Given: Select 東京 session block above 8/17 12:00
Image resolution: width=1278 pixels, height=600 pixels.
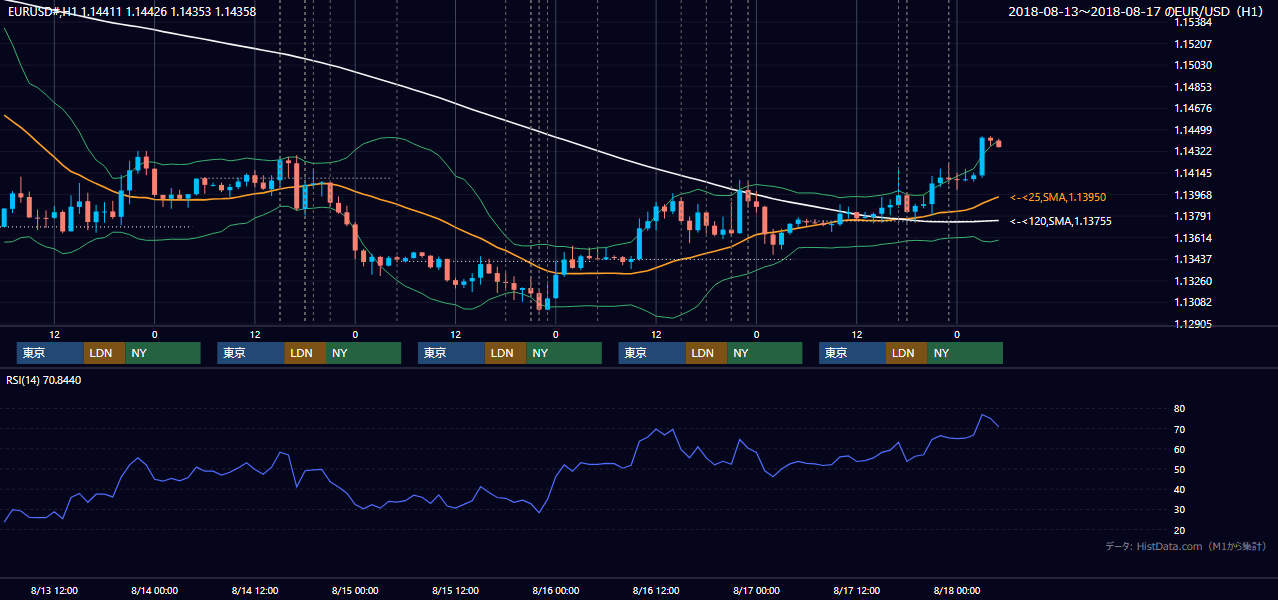Looking at the screenshot, I should [x=852, y=353].
